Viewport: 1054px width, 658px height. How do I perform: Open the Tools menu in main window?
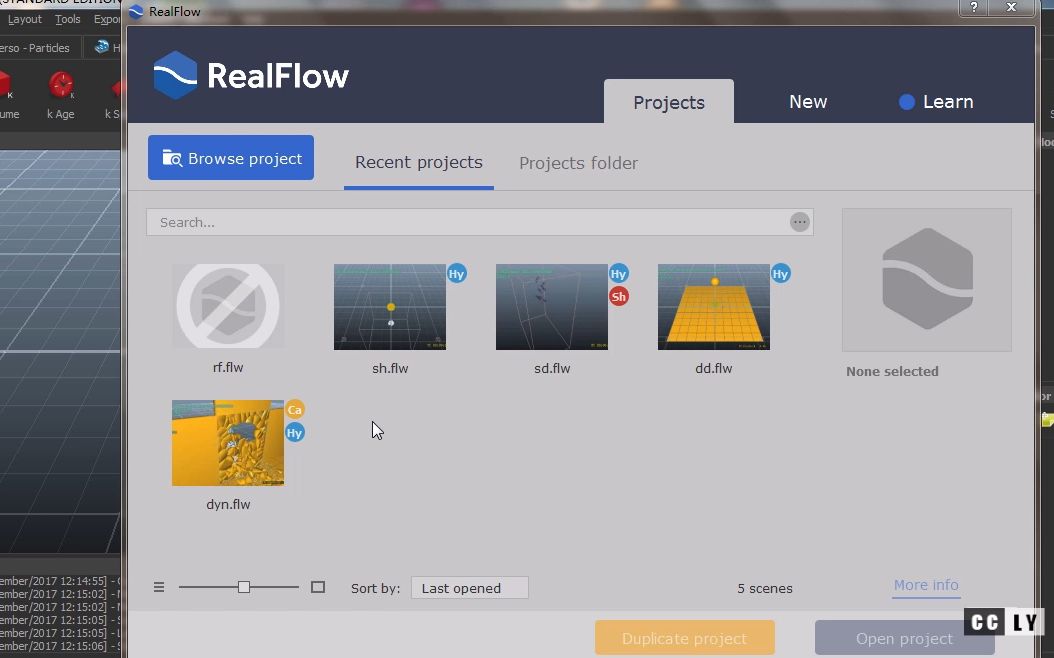[x=67, y=19]
